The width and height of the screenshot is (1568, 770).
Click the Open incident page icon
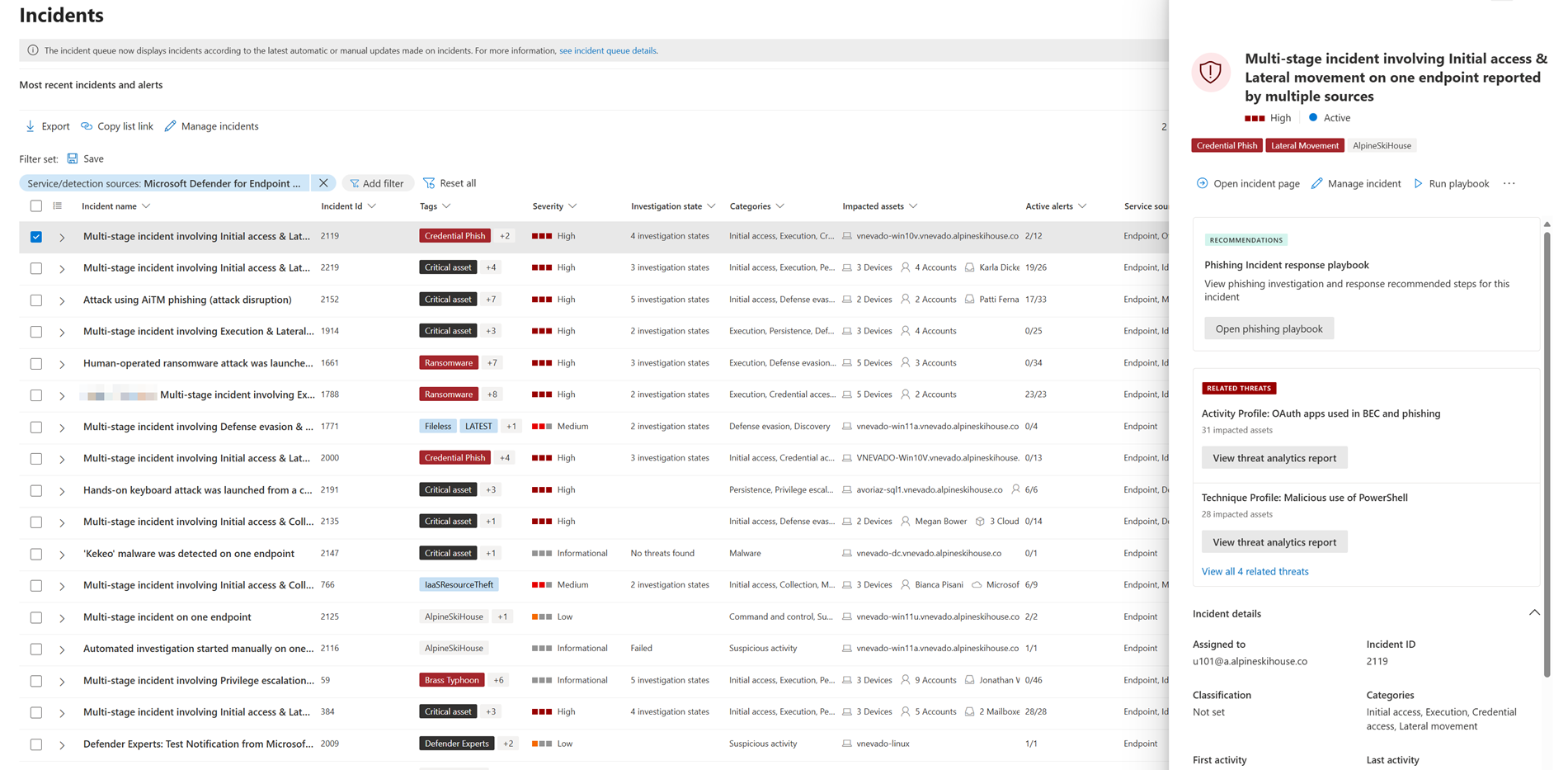point(1202,183)
